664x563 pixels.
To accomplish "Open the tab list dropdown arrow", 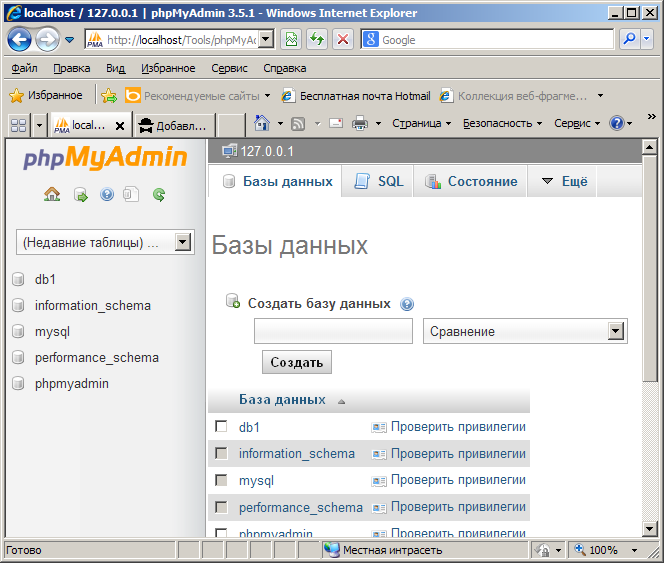I will tap(39, 125).
